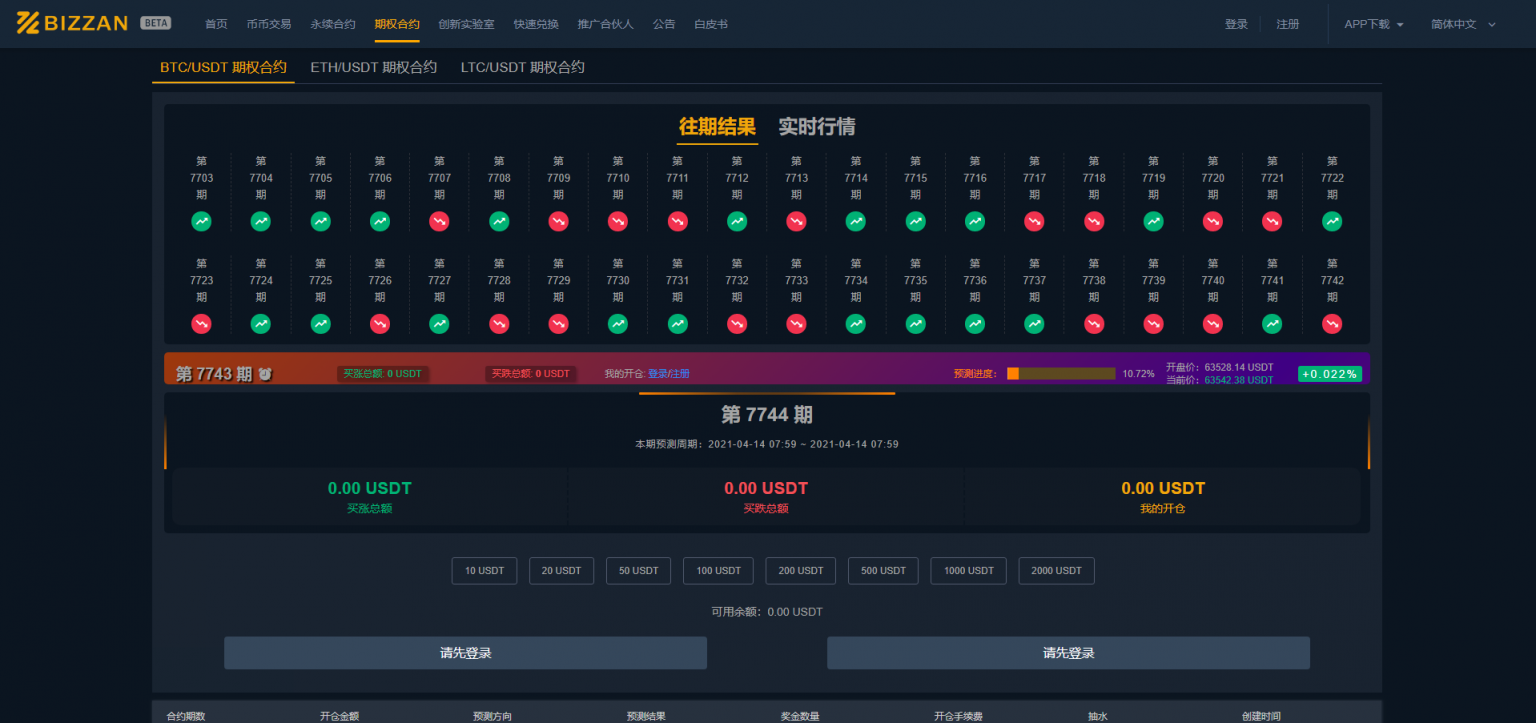The image size is (1536, 723).
Task: Click the green up-trend icon for period 7703
Action: (x=201, y=221)
